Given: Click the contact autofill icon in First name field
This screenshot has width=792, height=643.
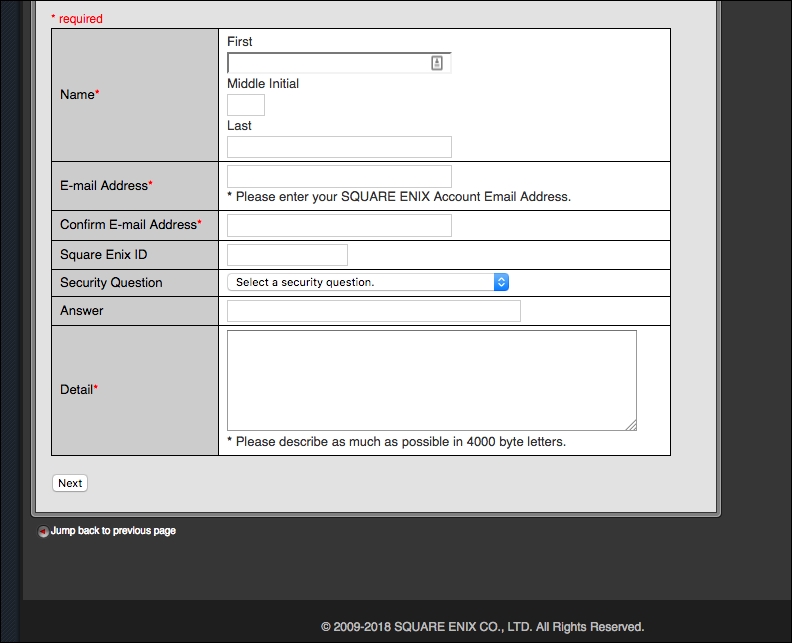Looking at the screenshot, I should 437,63.
